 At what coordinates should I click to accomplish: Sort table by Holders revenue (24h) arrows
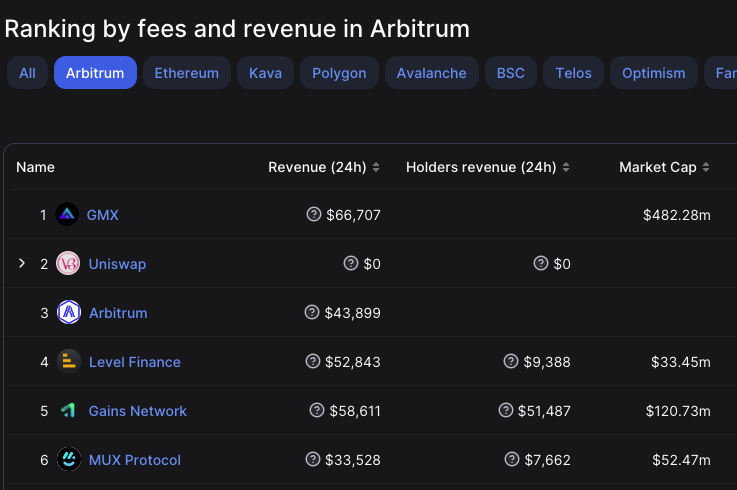pyautogui.click(x=566, y=167)
